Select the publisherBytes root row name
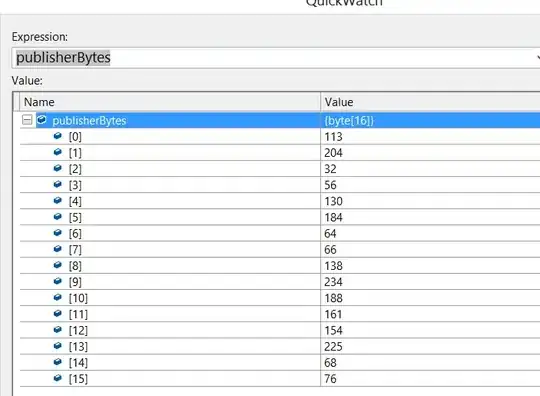The width and height of the screenshot is (540, 396). (x=89, y=121)
